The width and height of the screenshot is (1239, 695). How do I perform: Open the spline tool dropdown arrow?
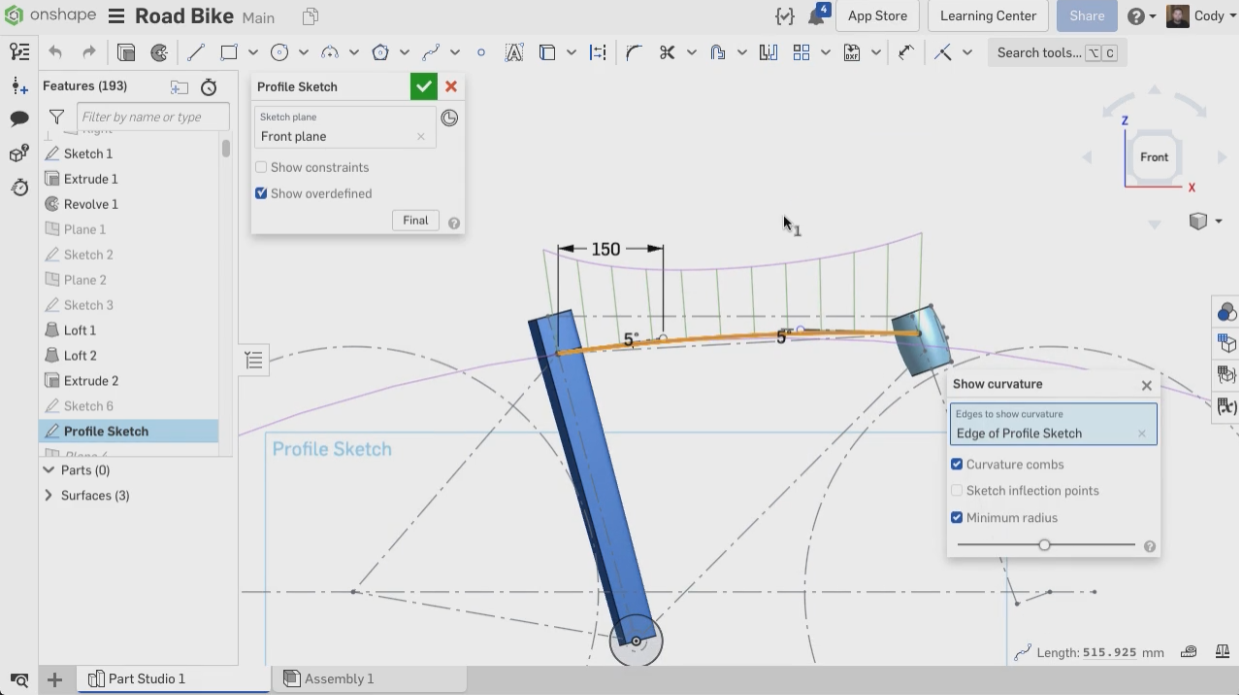coord(455,53)
